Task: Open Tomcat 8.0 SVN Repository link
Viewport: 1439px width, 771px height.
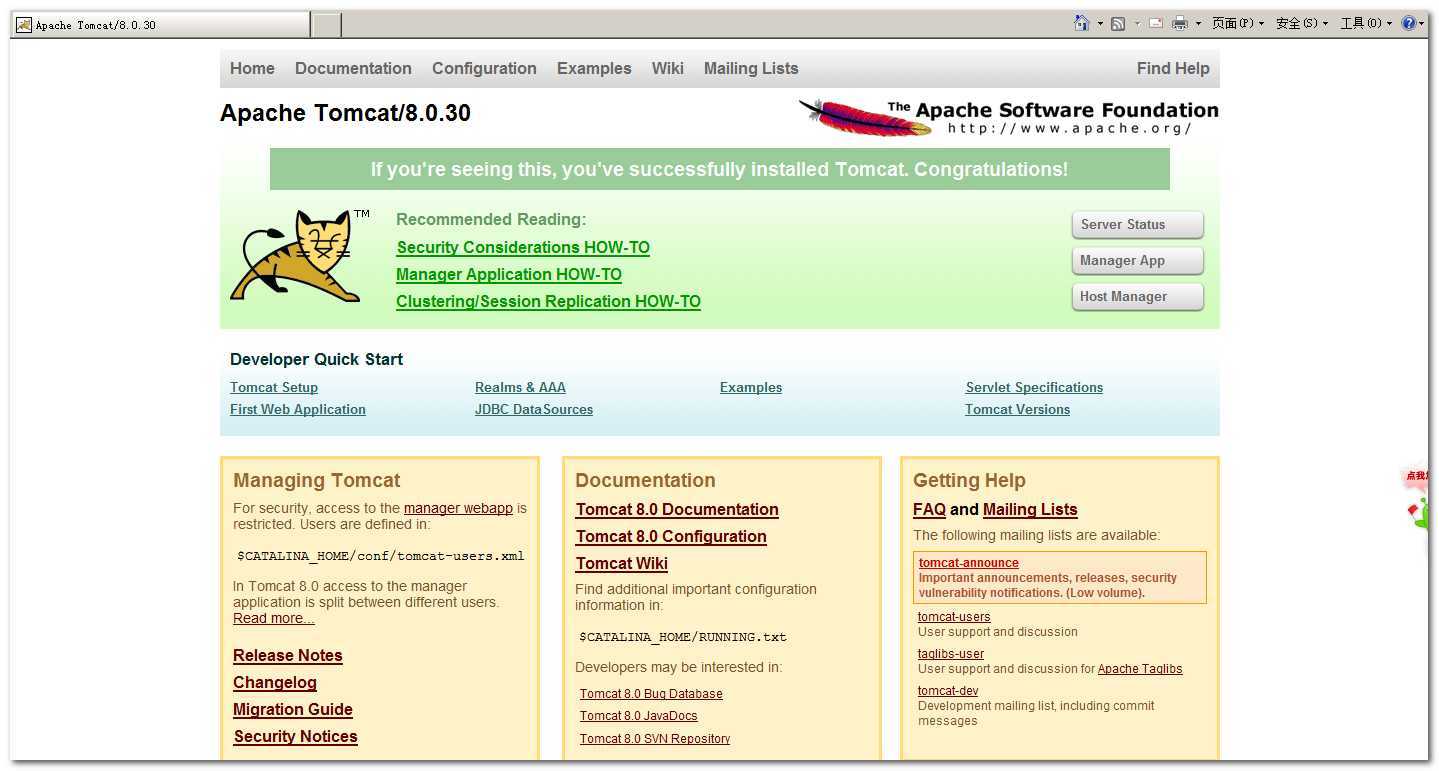Action: (x=655, y=739)
